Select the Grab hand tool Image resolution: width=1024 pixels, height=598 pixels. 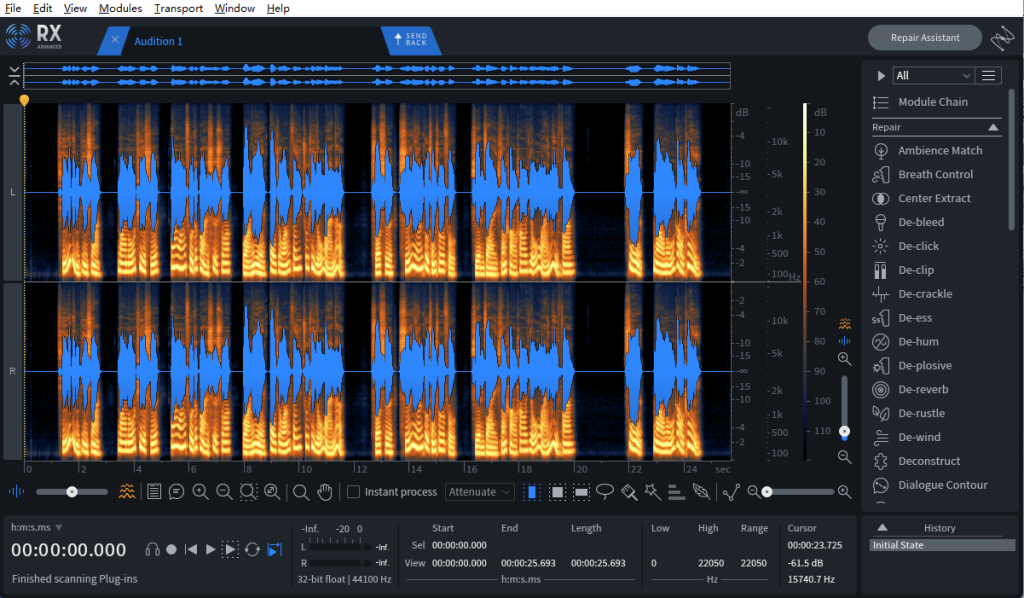click(325, 492)
